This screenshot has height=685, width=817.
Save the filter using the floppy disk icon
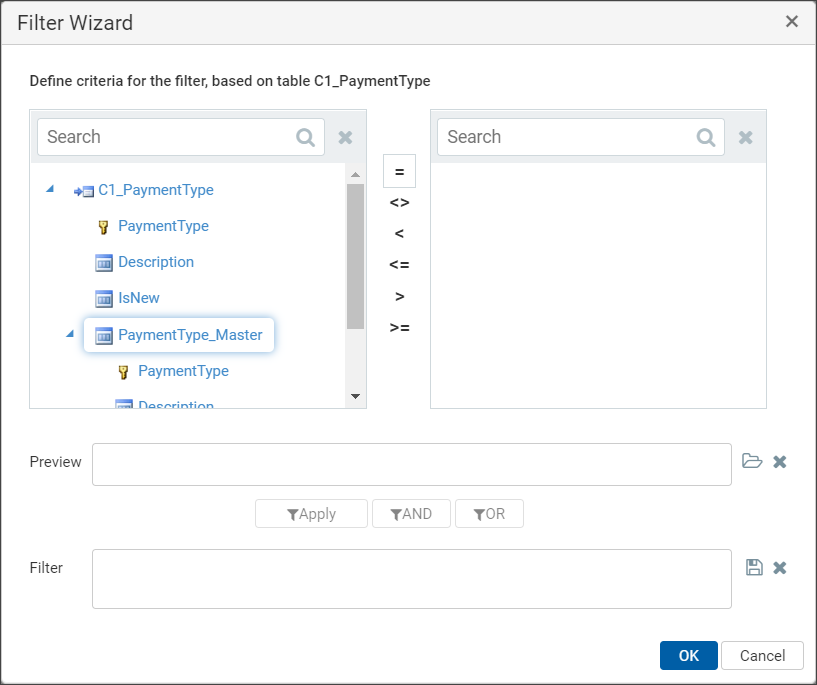pyautogui.click(x=754, y=567)
